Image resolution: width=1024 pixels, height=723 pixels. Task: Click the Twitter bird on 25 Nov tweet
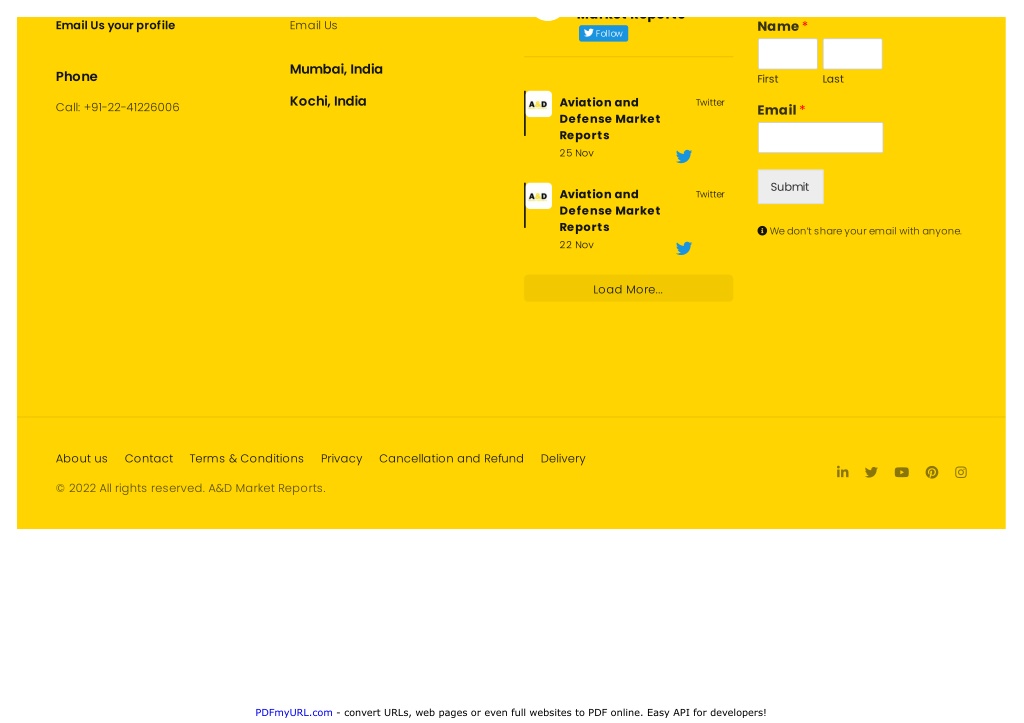pyautogui.click(x=684, y=156)
